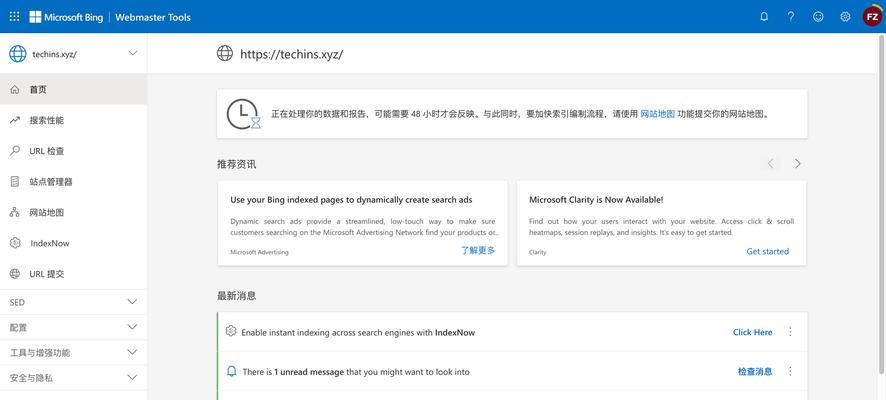The height and width of the screenshot is (400, 886).
Task: Open more options for unread message row
Action: click(x=791, y=371)
